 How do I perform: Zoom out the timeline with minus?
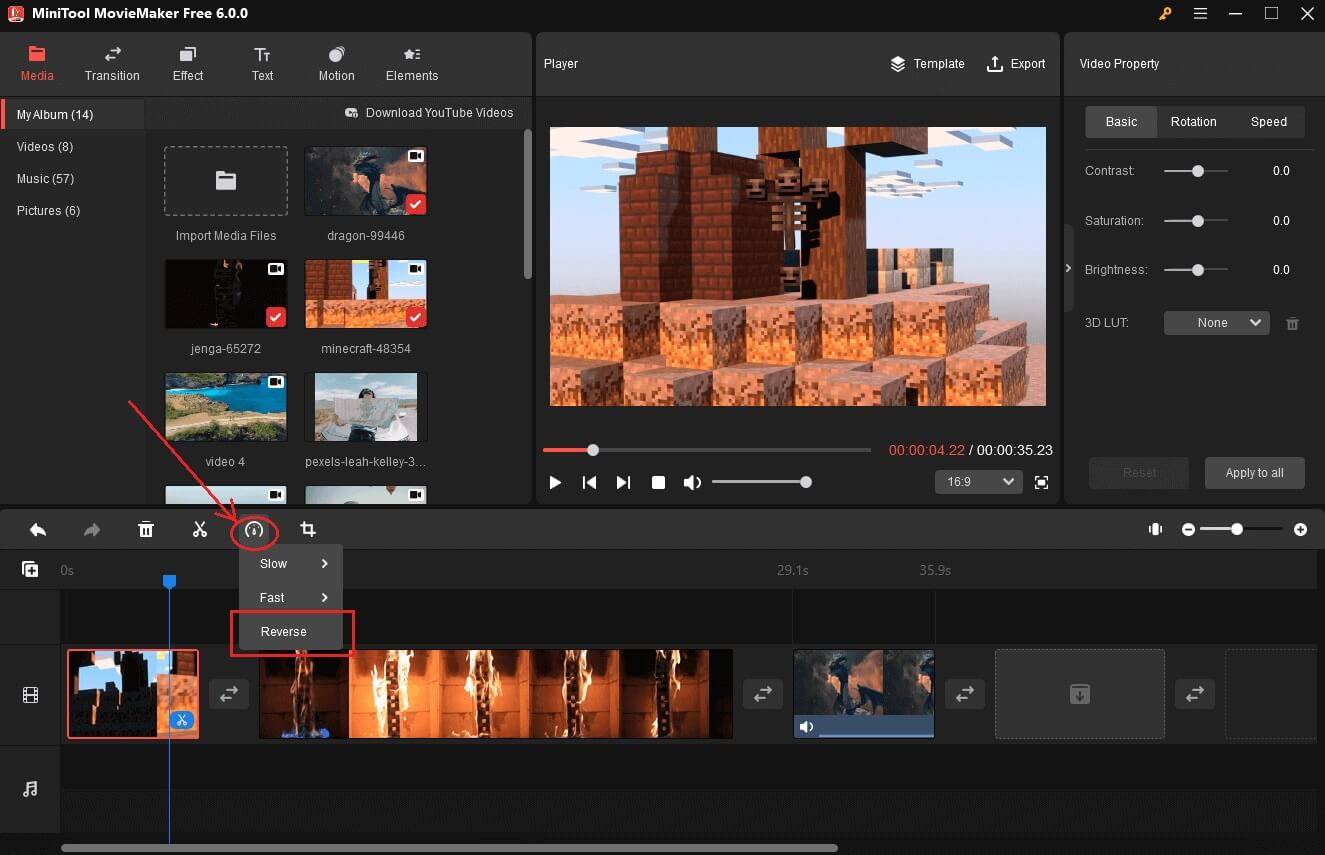[1188, 529]
